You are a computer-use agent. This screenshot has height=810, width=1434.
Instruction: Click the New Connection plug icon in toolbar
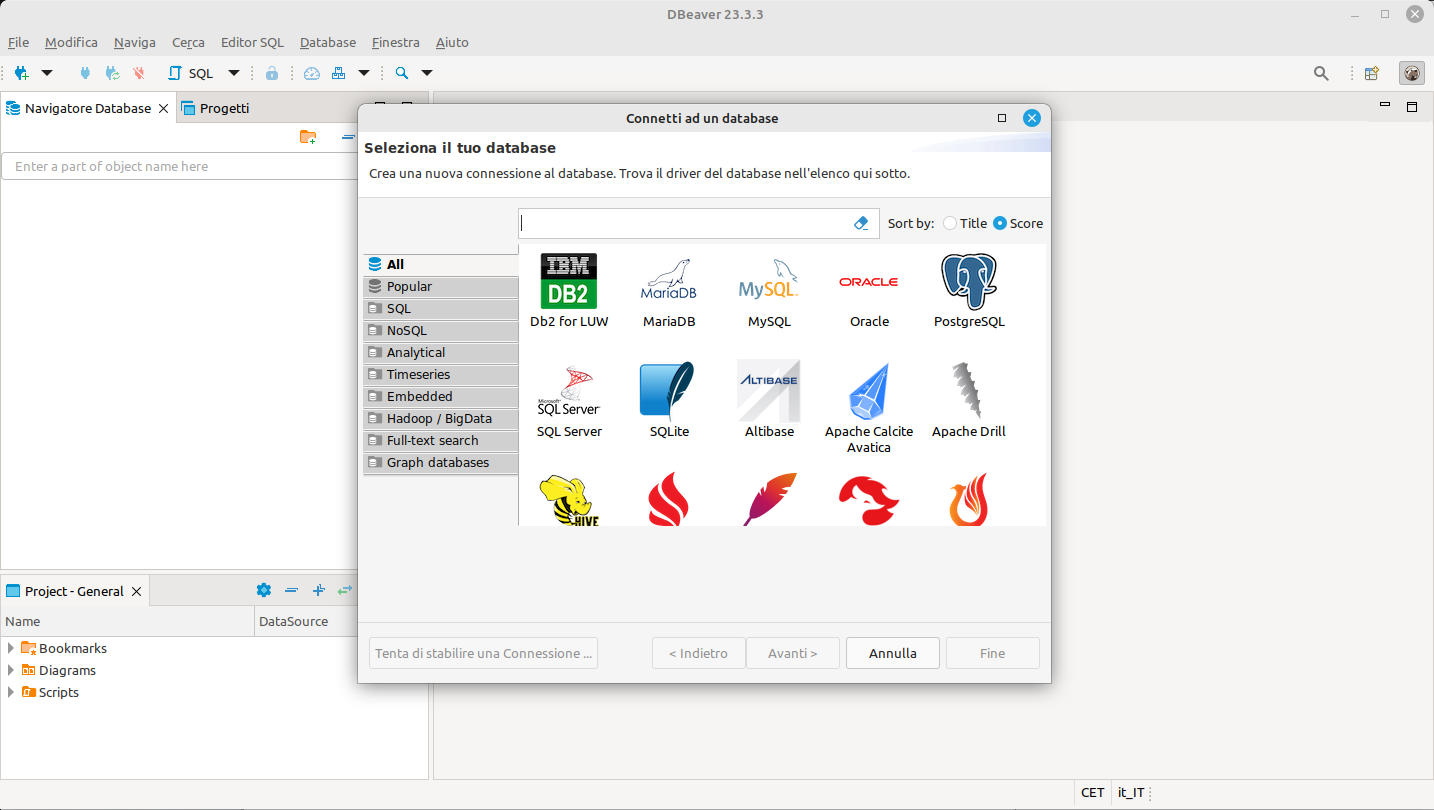(21, 73)
